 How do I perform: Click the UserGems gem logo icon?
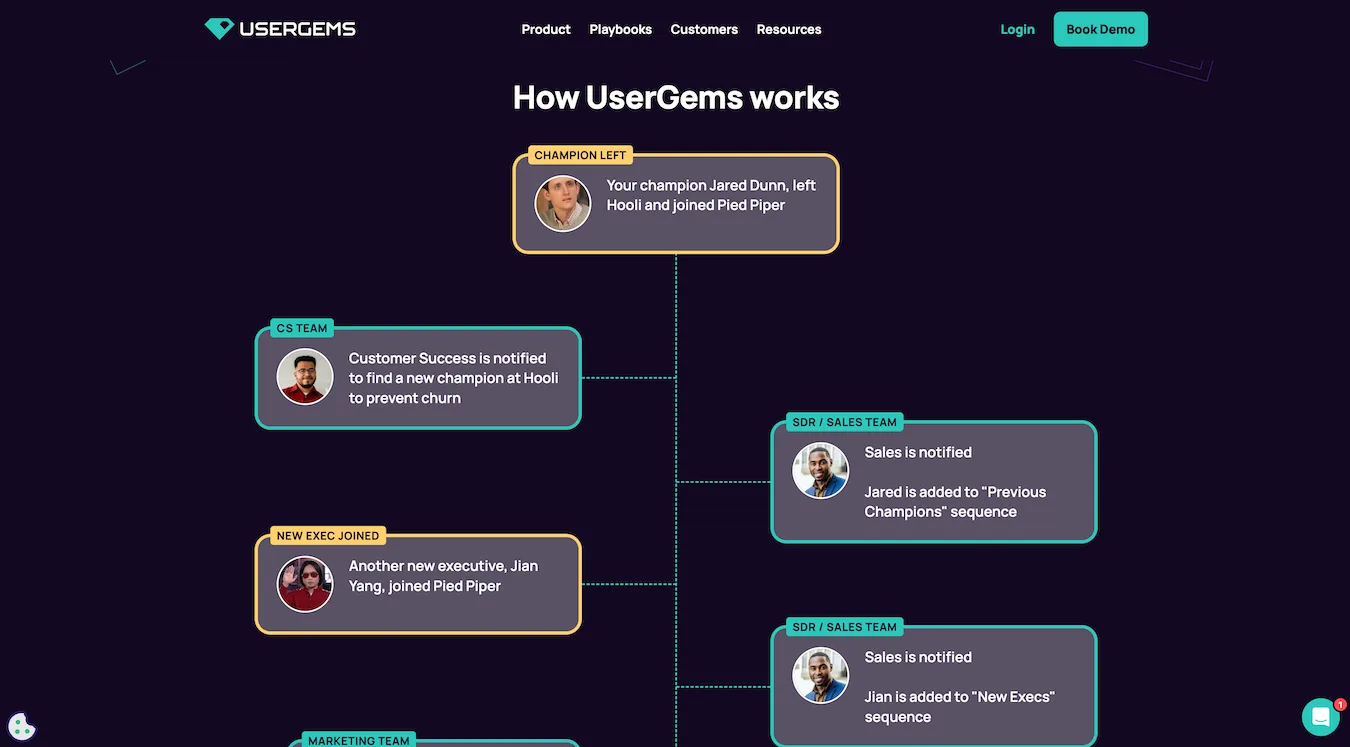[x=219, y=29]
